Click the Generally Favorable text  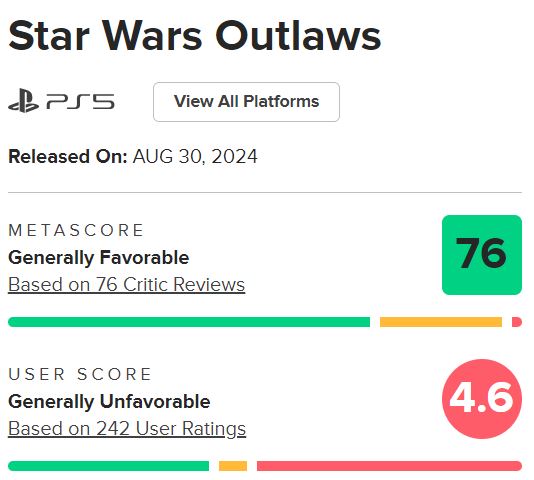98,258
